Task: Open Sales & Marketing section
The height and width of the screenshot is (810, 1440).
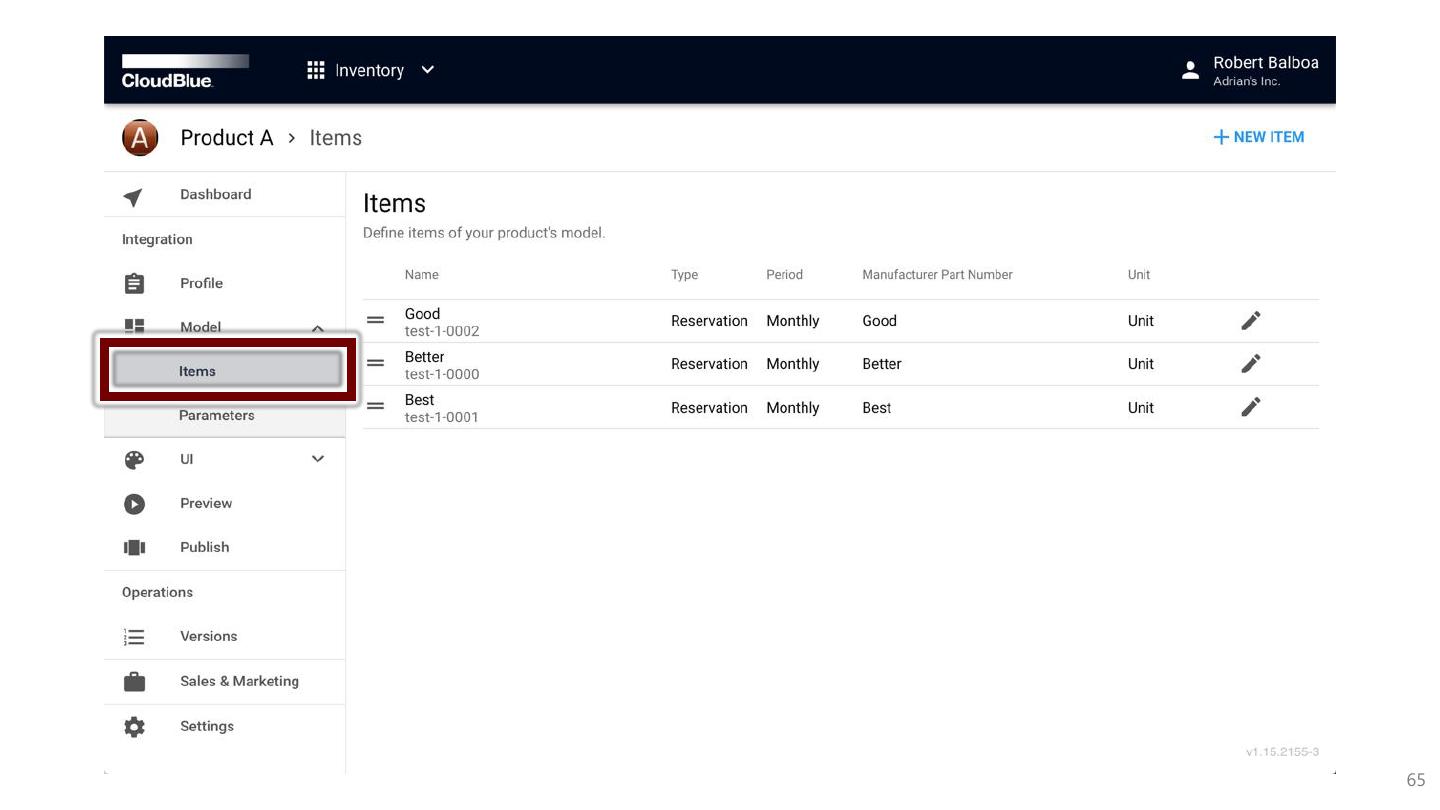Action: (x=239, y=681)
